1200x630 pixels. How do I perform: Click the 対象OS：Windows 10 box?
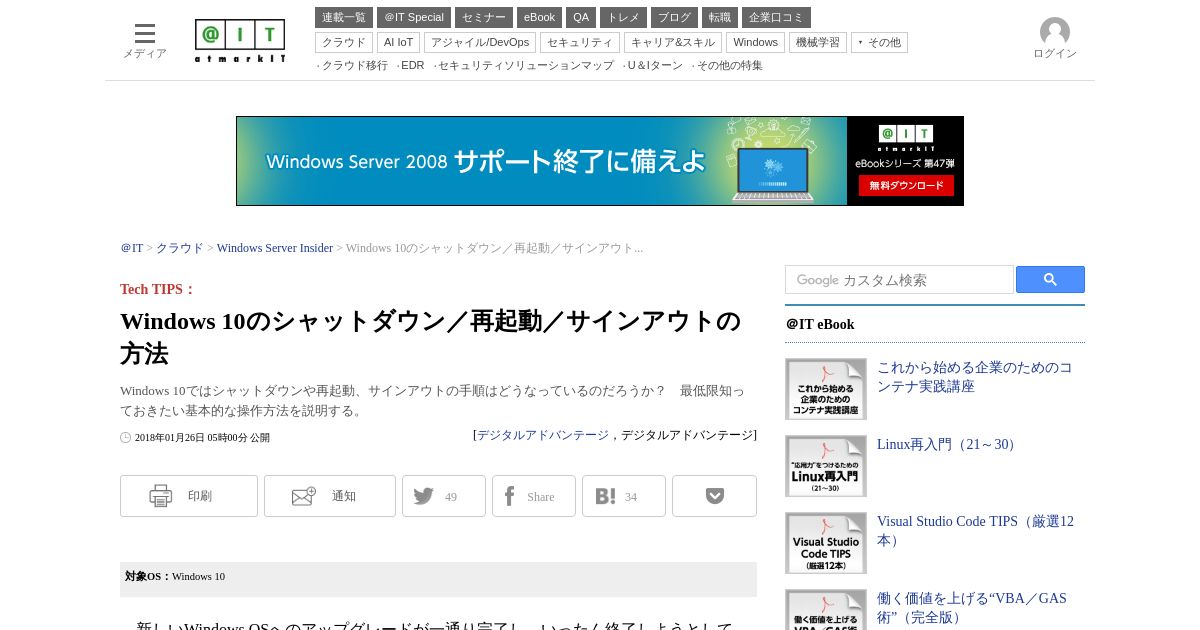tap(438, 579)
